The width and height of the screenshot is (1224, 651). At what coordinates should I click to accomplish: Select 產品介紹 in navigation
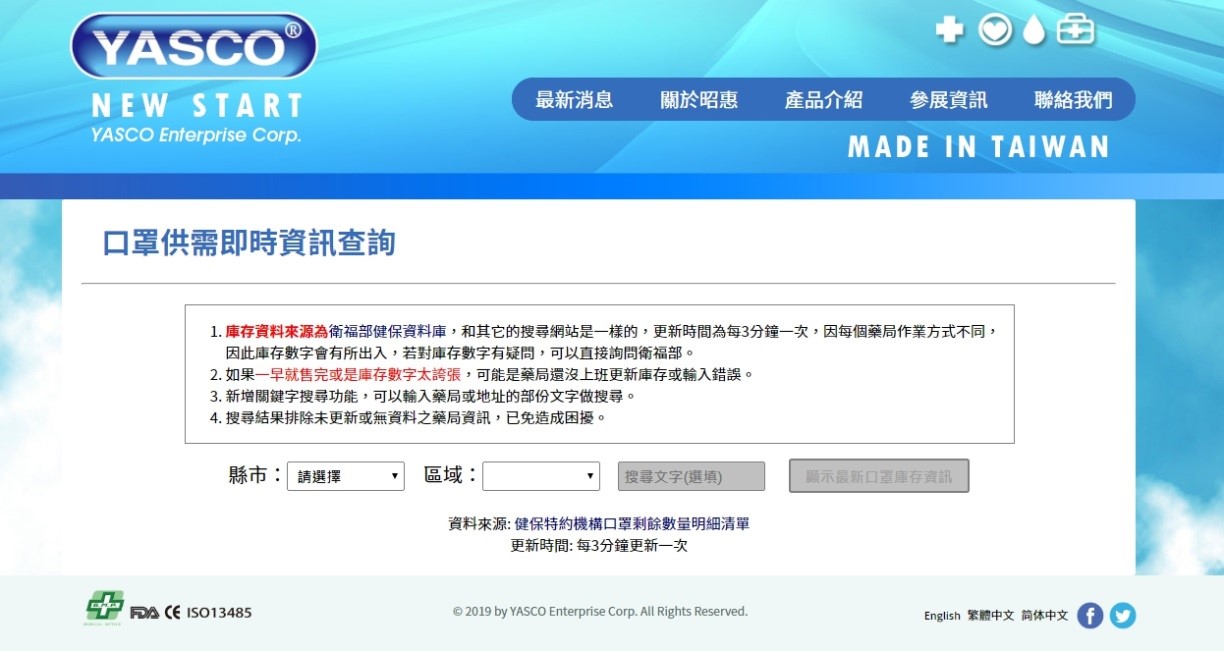click(x=824, y=100)
